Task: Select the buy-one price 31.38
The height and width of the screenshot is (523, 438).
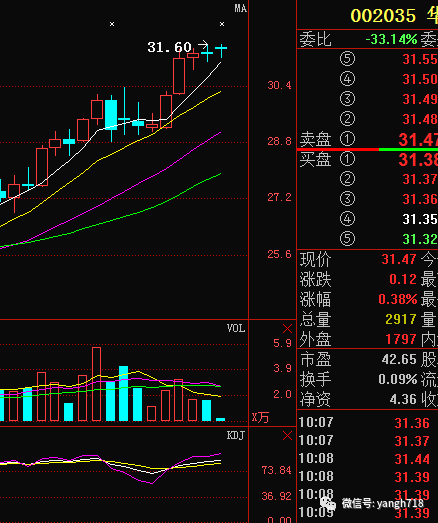Action: pyautogui.click(x=418, y=159)
